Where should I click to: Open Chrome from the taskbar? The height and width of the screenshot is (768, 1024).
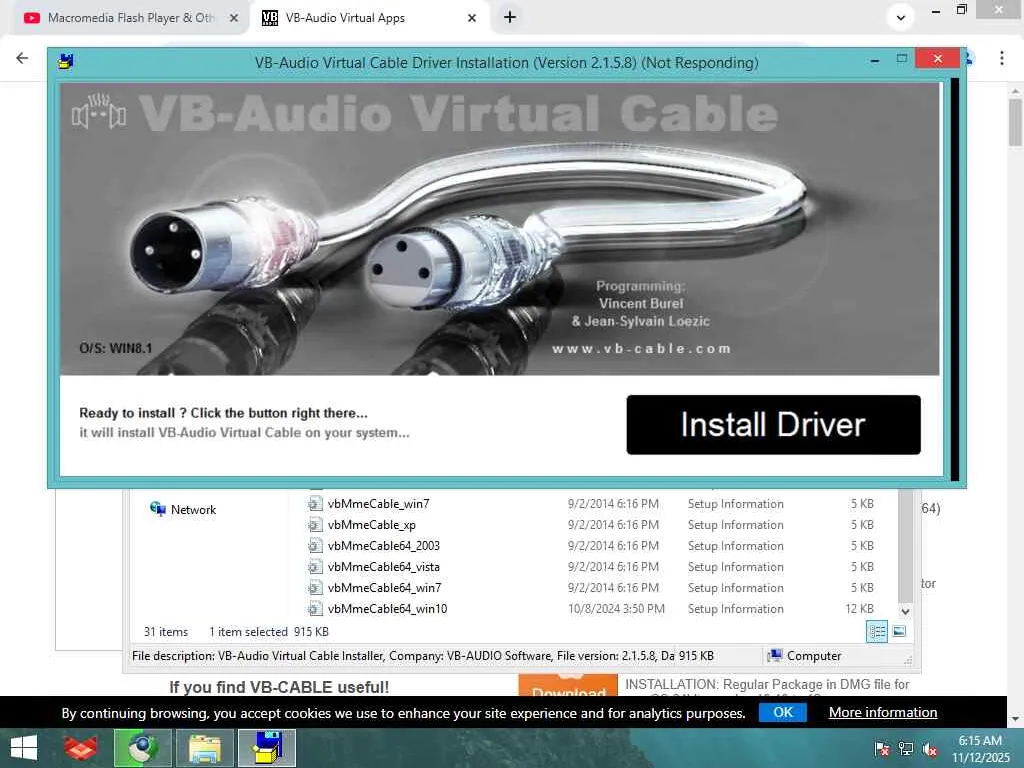click(x=142, y=748)
